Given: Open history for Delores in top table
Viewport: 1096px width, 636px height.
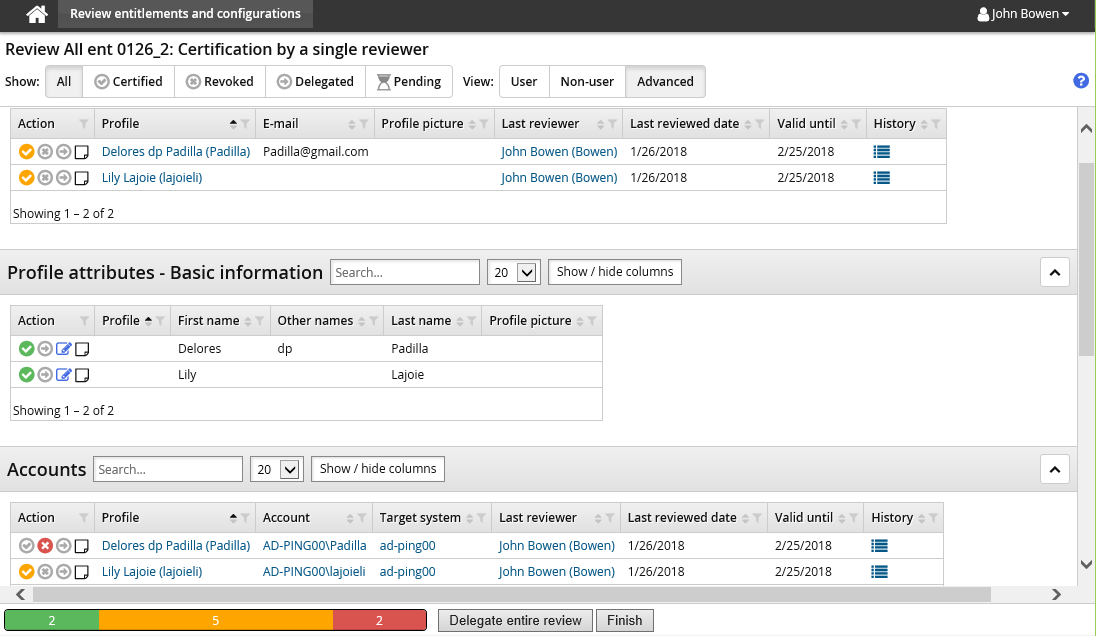Looking at the screenshot, I should click(x=881, y=152).
